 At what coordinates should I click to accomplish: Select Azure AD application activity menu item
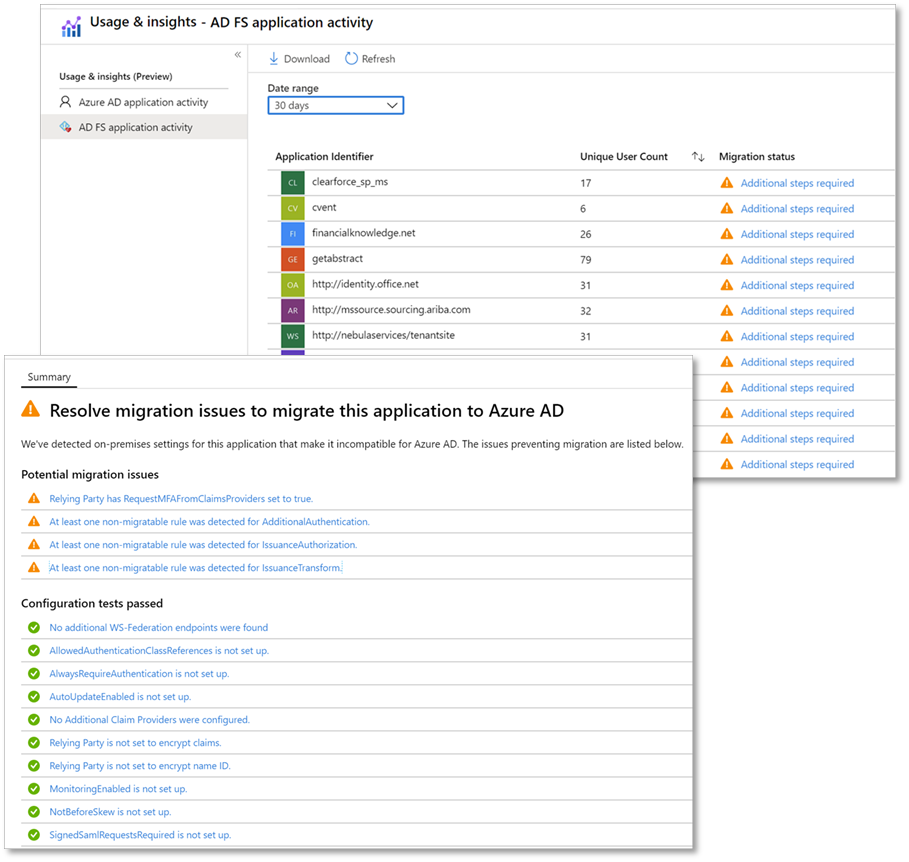[x=143, y=102]
